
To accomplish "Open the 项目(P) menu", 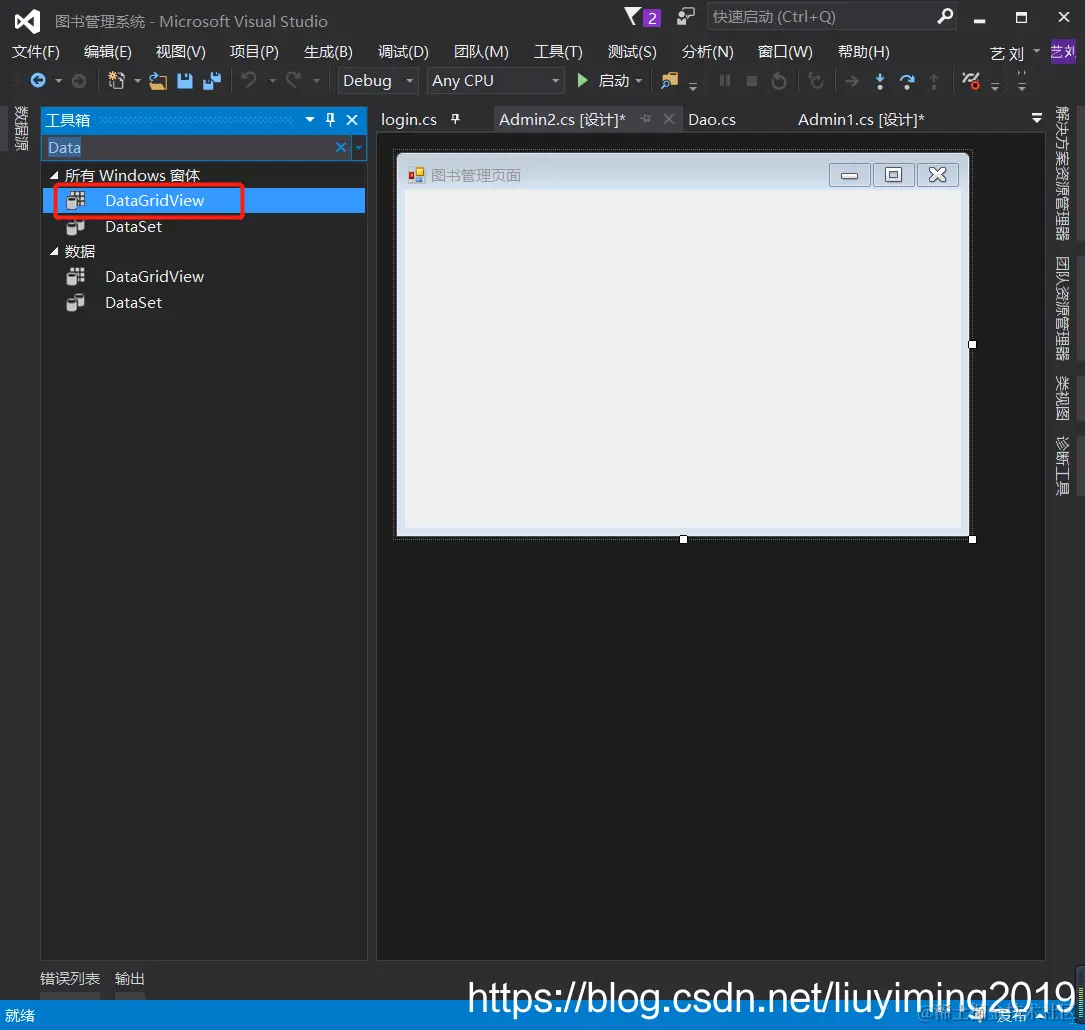I will 254,52.
